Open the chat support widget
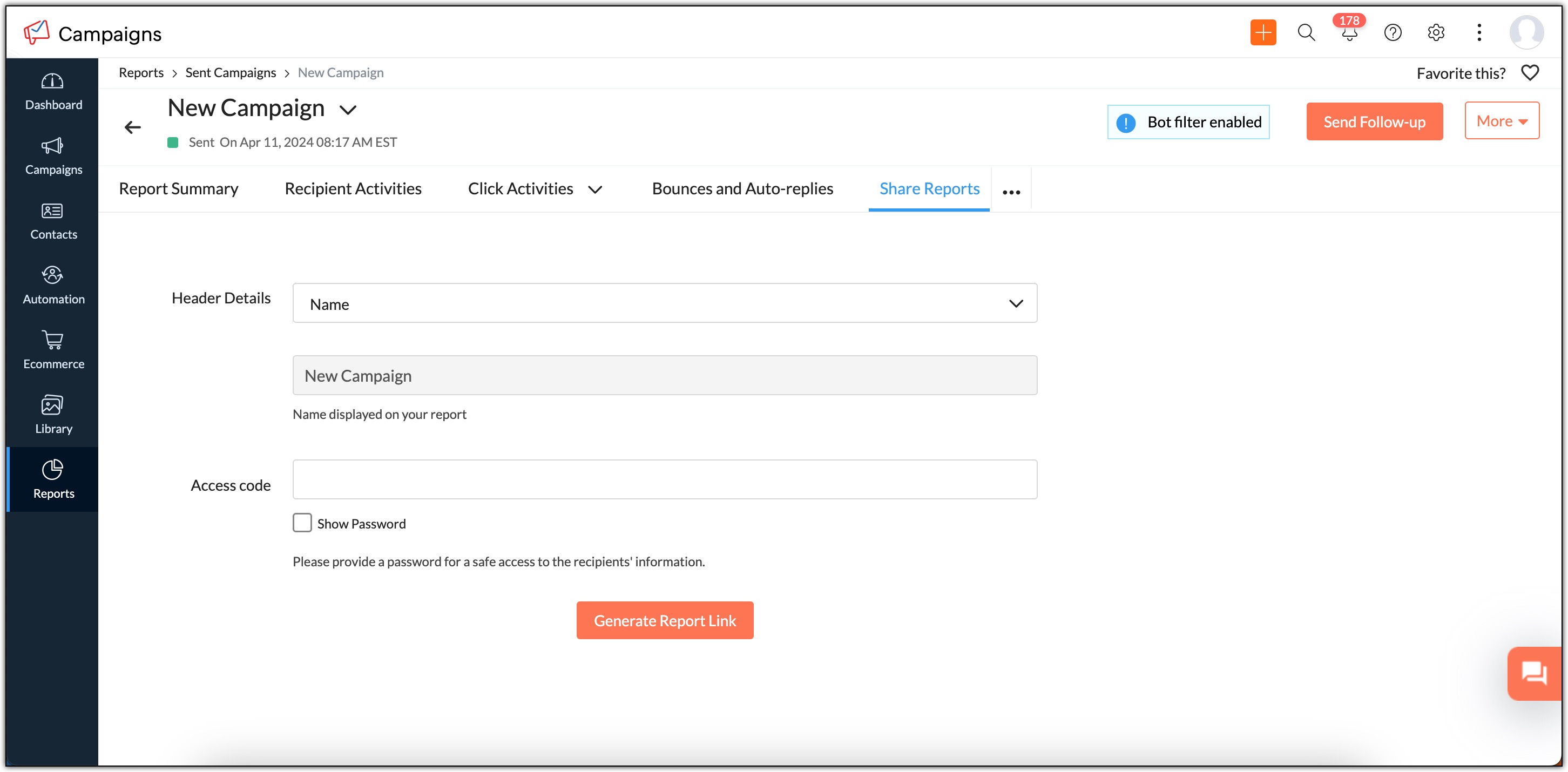 pos(1534,673)
